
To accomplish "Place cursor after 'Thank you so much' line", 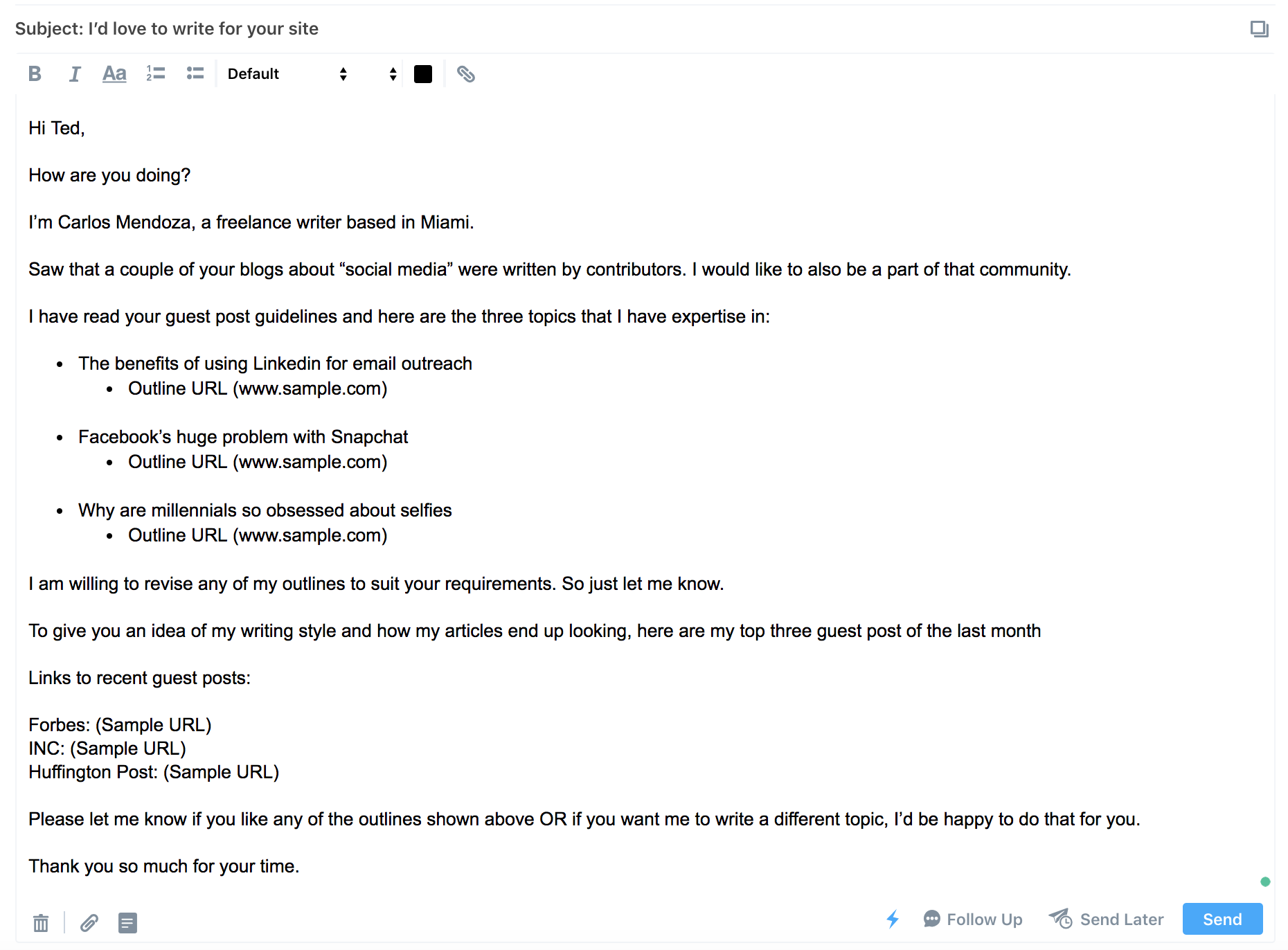I will tap(300, 866).
